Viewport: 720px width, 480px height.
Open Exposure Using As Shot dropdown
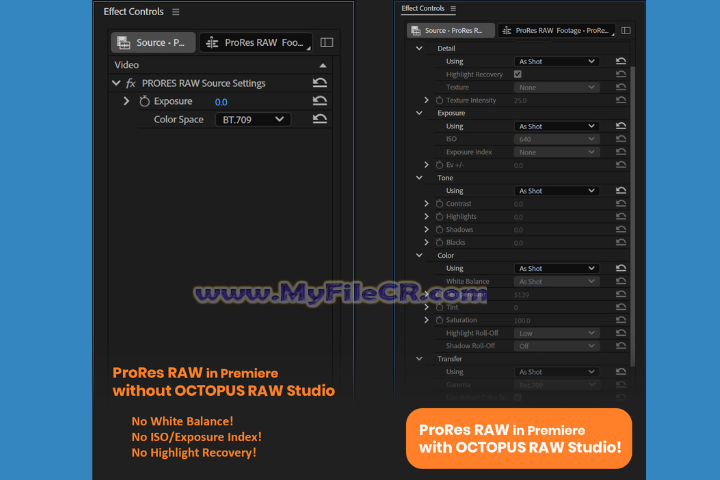click(556, 126)
